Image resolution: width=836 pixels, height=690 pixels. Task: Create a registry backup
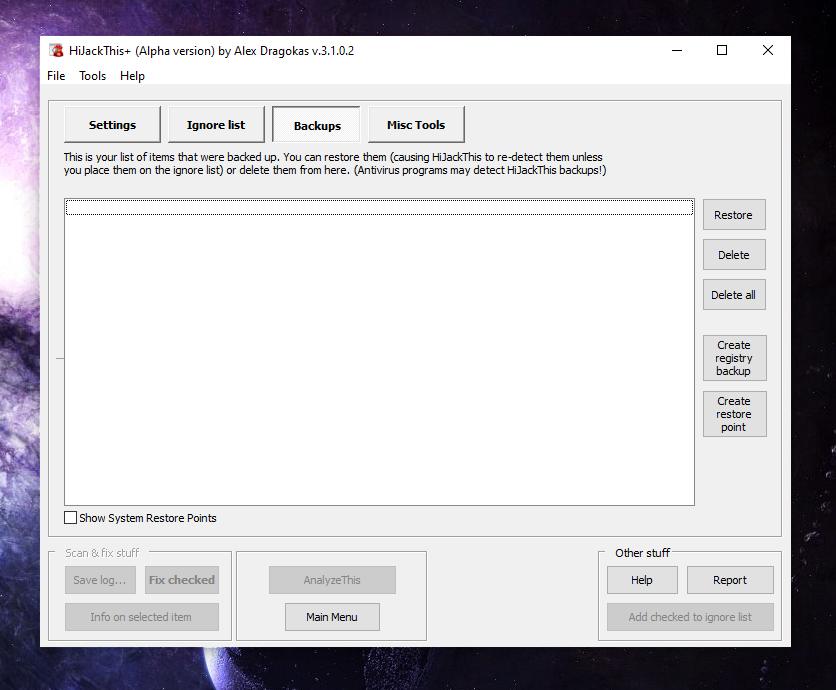(734, 358)
